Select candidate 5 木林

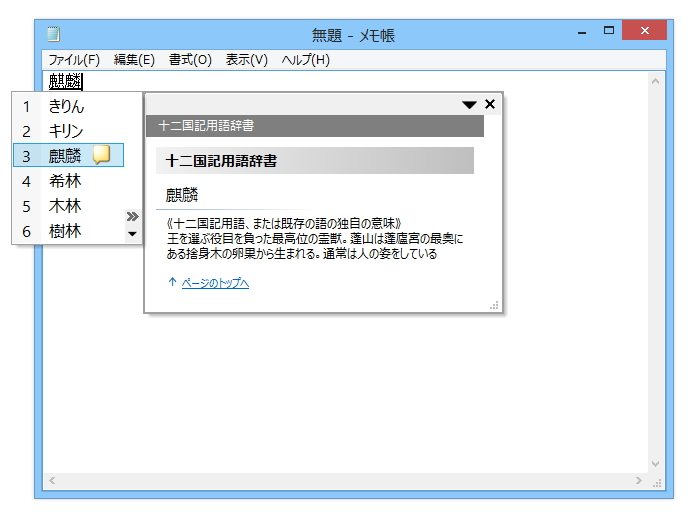[x=69, y=206]
